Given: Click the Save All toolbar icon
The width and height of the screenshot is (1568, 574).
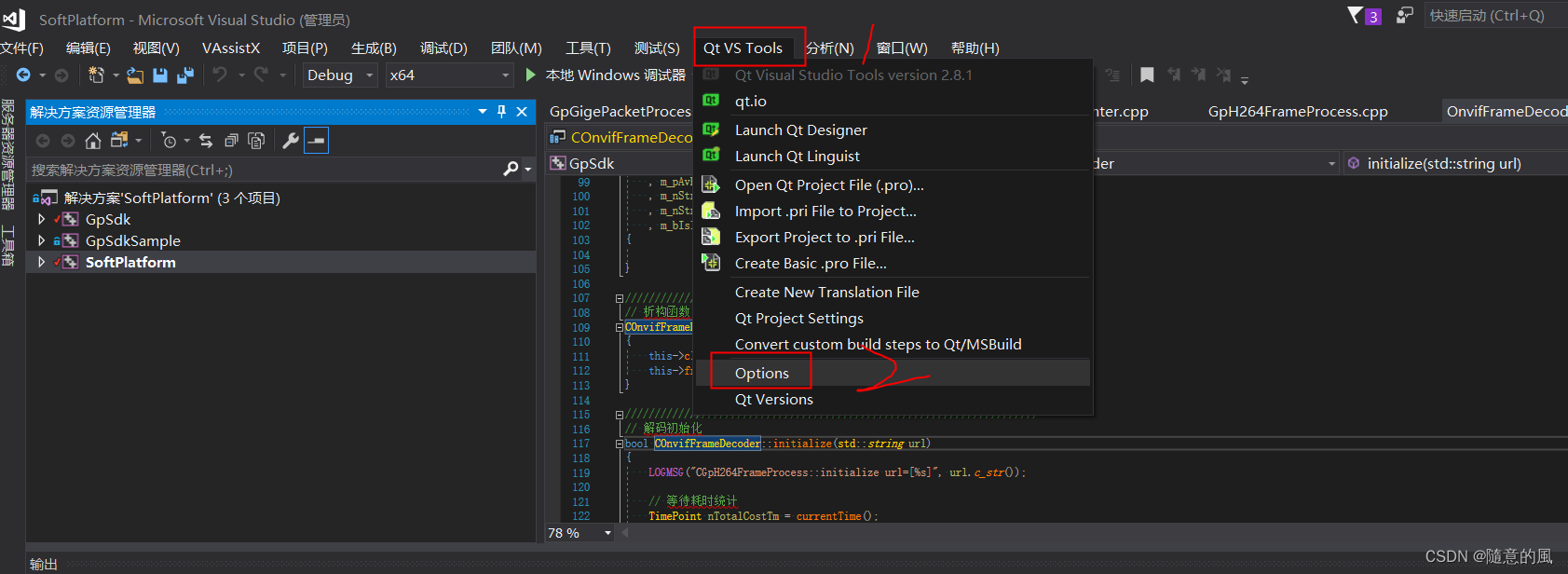Looking at the screenshot, I should [x=185, y=75].
